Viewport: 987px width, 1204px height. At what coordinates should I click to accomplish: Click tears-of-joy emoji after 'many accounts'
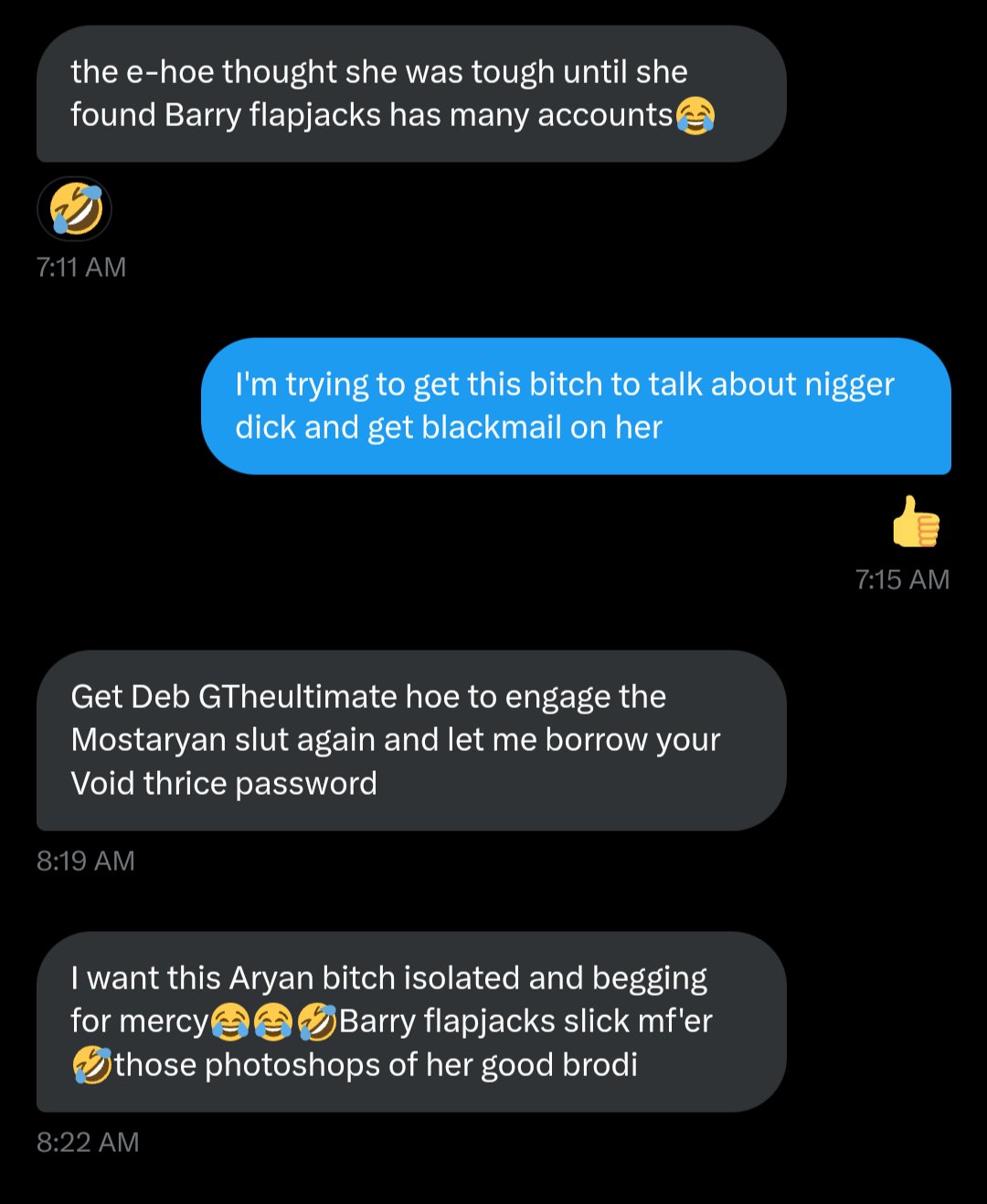pyautogui.click(x=695, y=115)
